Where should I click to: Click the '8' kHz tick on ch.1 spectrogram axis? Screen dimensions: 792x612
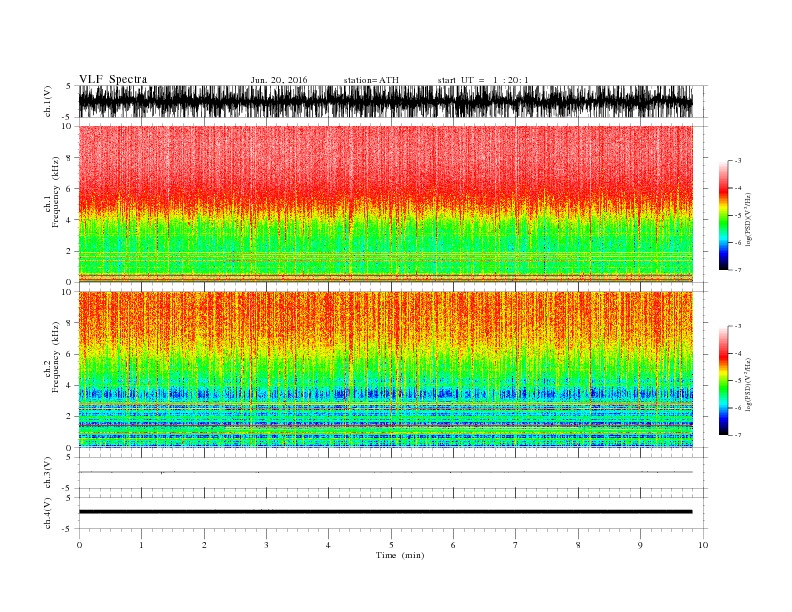pos(69,158)
